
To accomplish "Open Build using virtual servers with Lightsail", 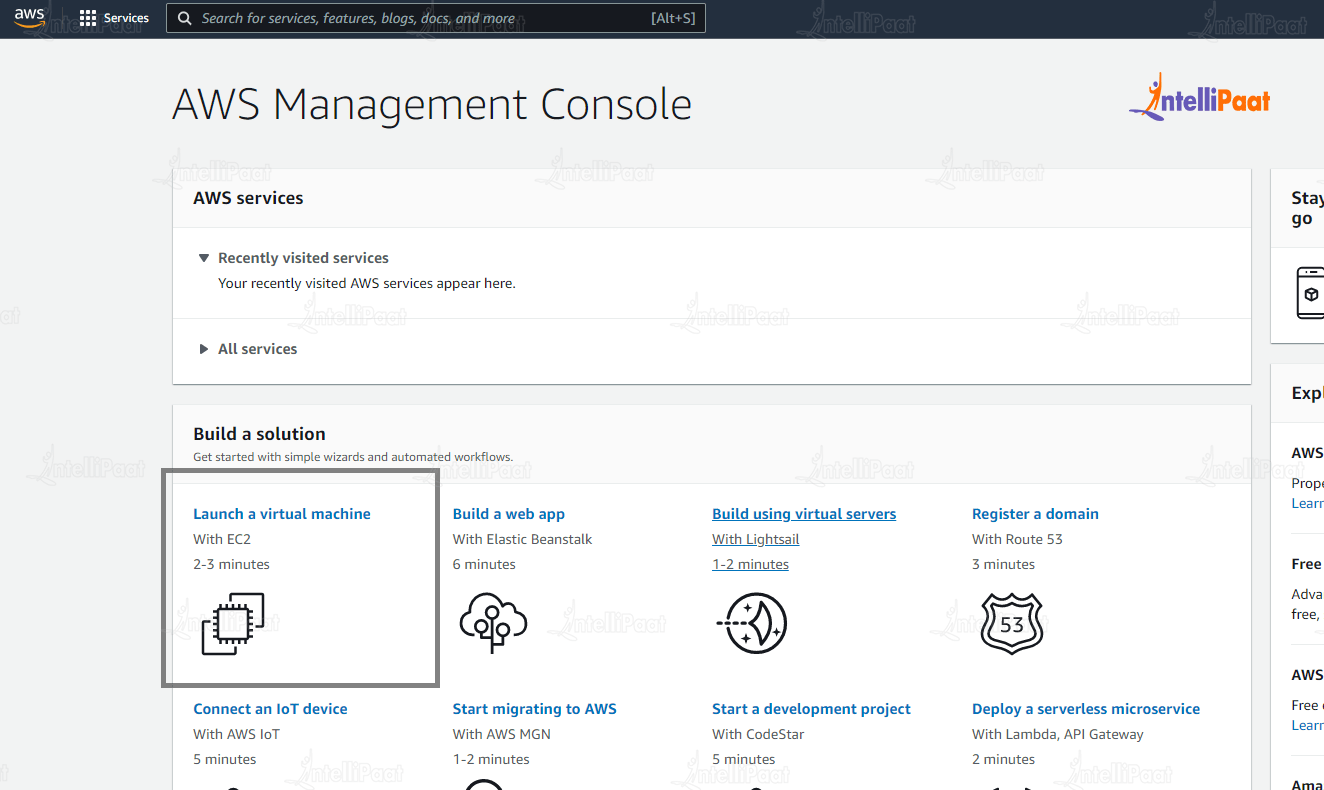I will 804,513.
